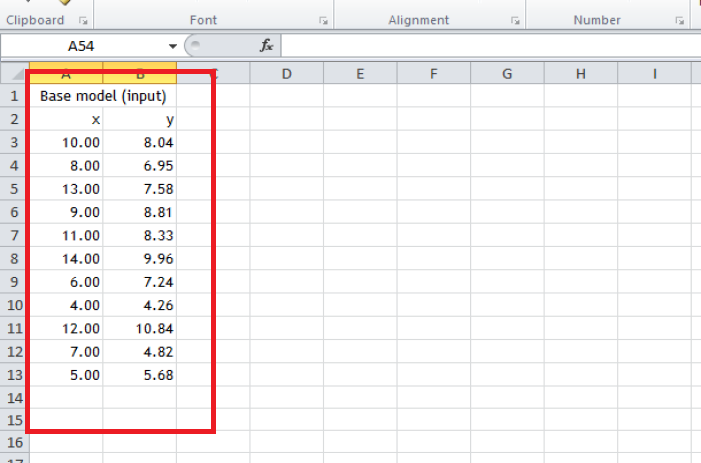Click cell containing 9.96
Image resolution: width=701 pixels, height=463 pixels.
pos(140,258)
